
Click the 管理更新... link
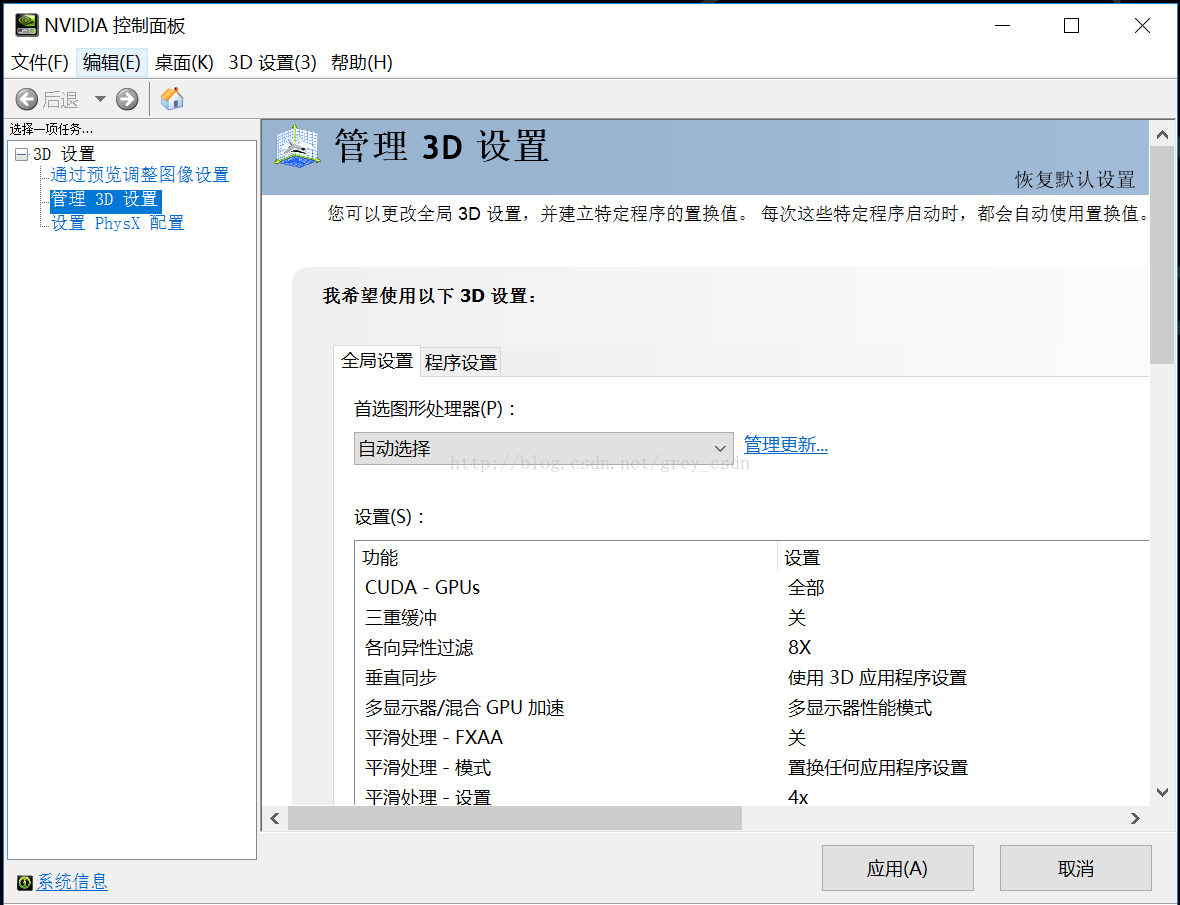786,445
